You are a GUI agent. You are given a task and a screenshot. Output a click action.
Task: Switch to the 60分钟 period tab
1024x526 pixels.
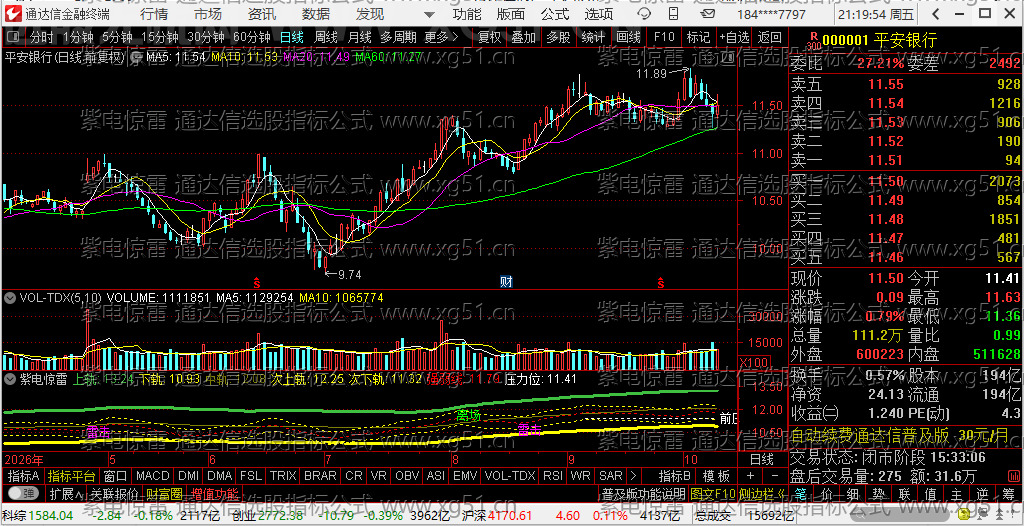coord(251,37)
